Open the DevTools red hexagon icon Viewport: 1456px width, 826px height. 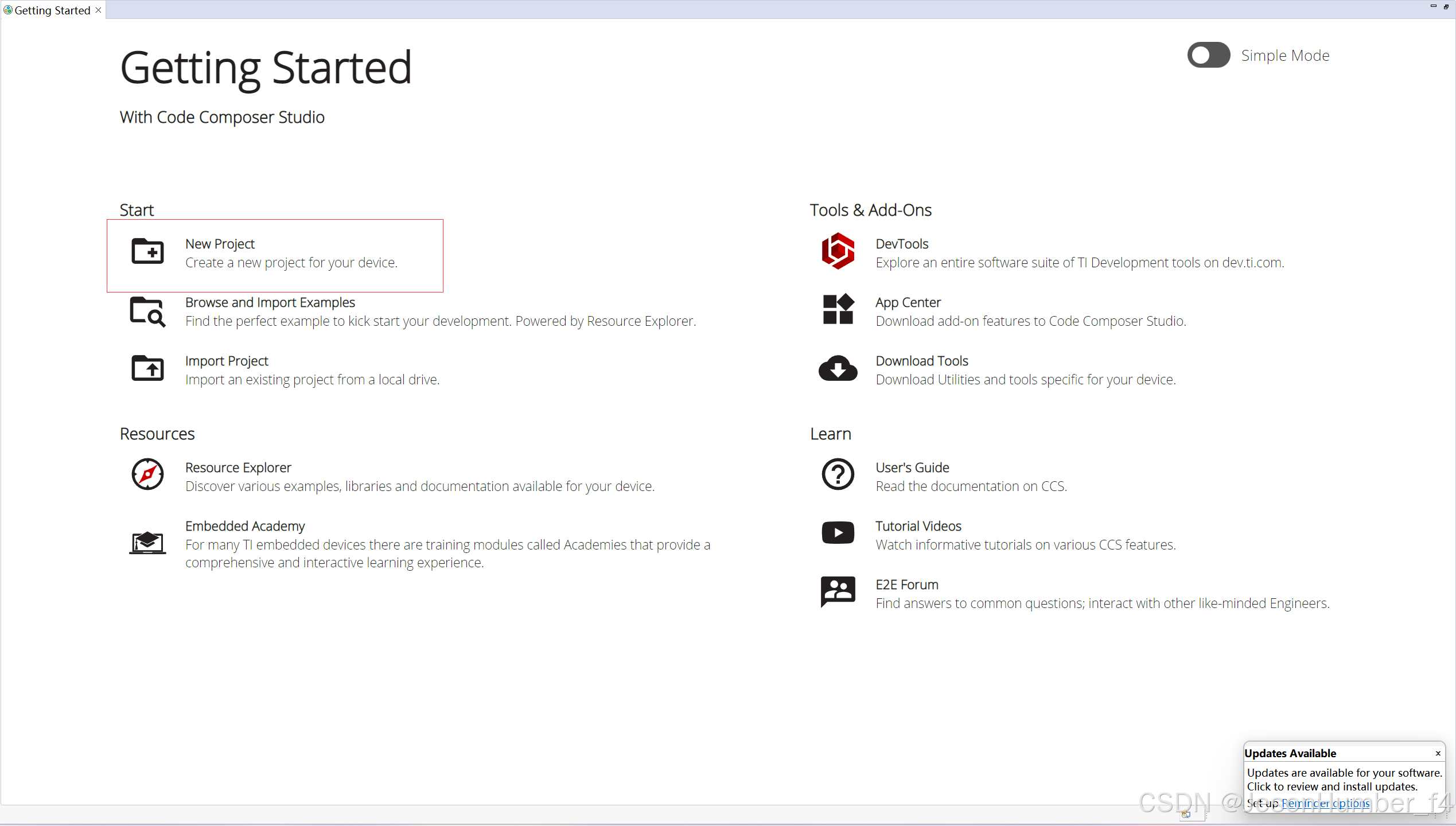(838, 251)
